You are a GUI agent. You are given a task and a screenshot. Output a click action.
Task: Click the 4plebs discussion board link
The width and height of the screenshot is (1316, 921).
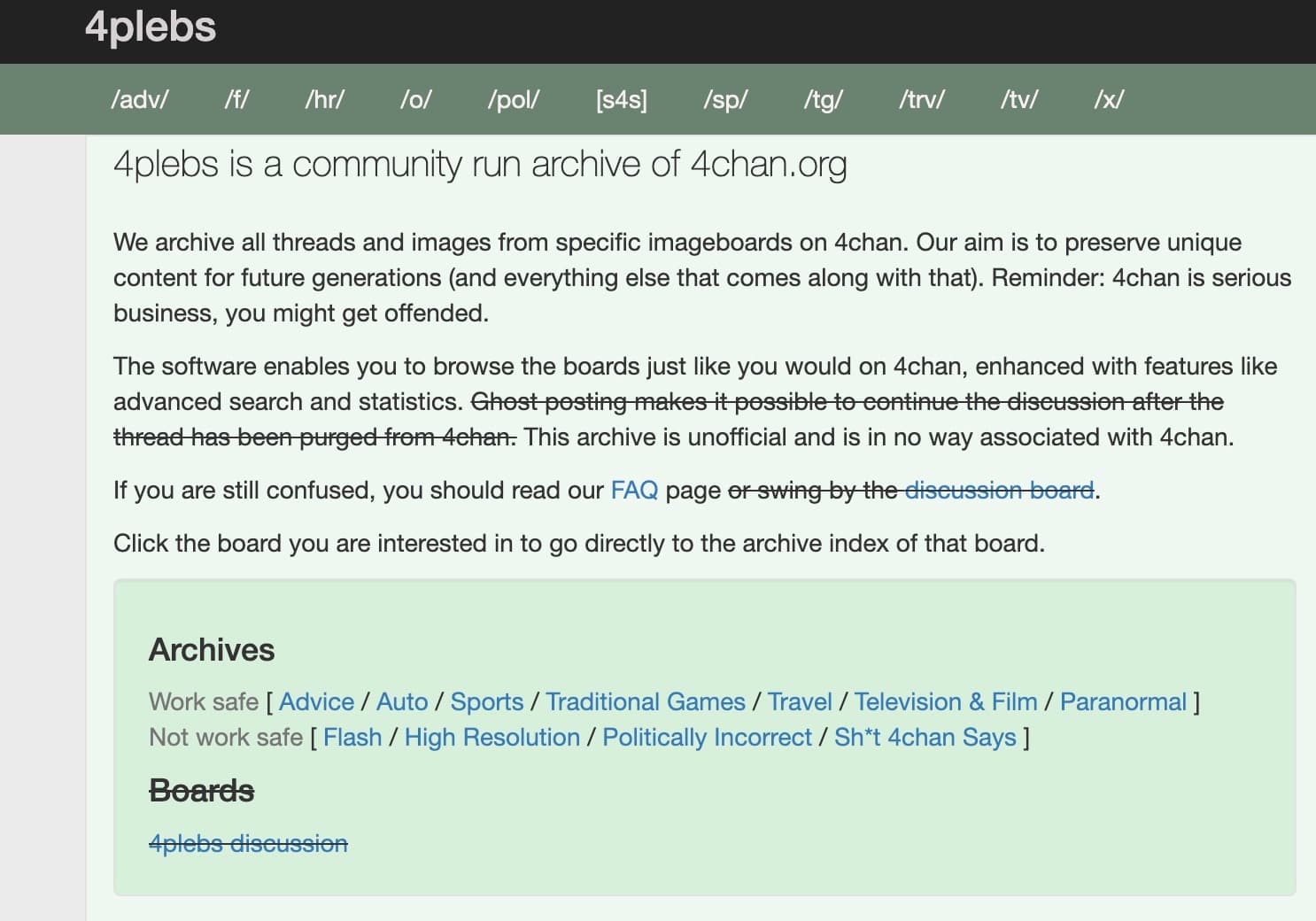(x=248, y=843)
